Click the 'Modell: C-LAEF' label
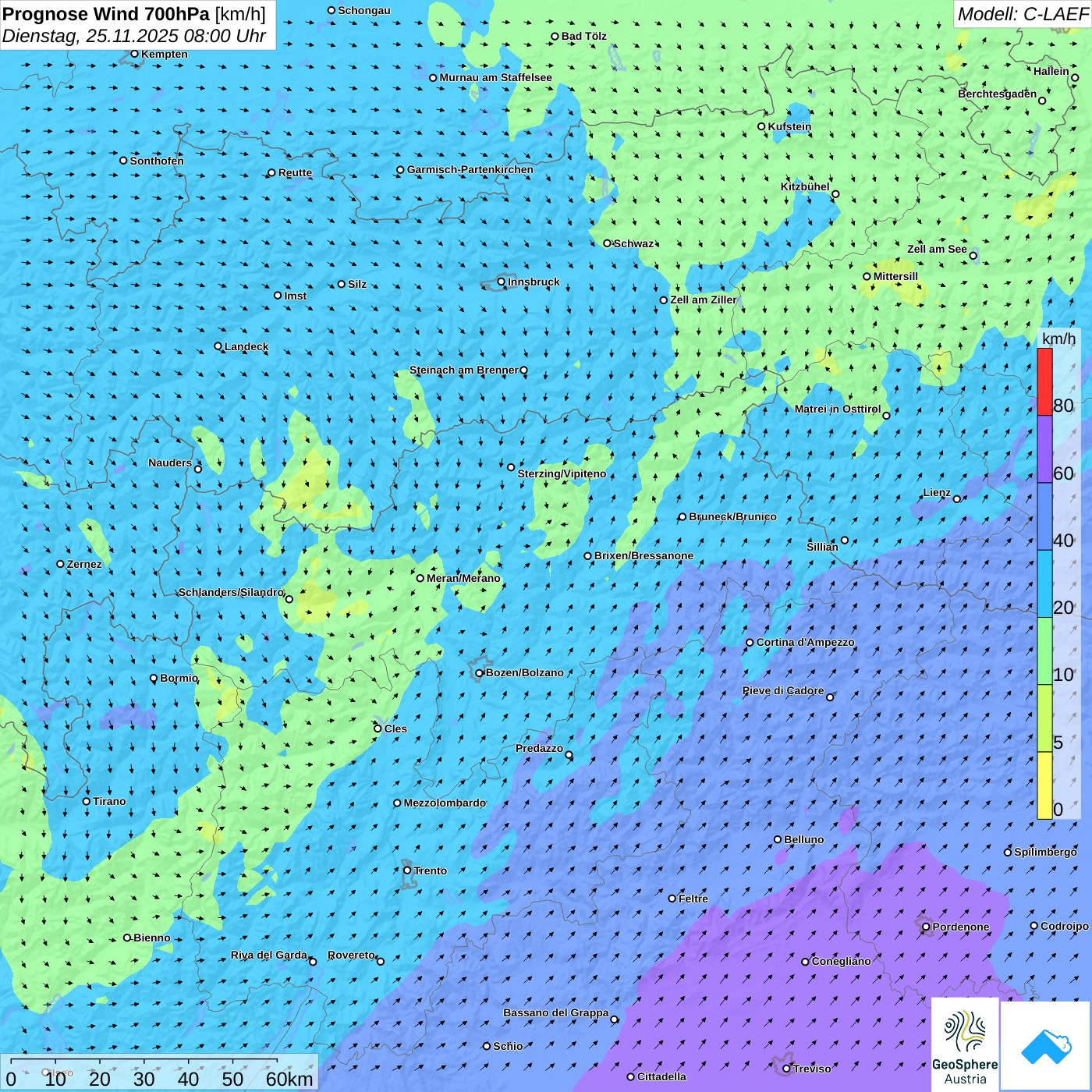Image resolution: width=1092 pixels, height=1092 pixels. pyautogui.click(x=1023, y=14)
